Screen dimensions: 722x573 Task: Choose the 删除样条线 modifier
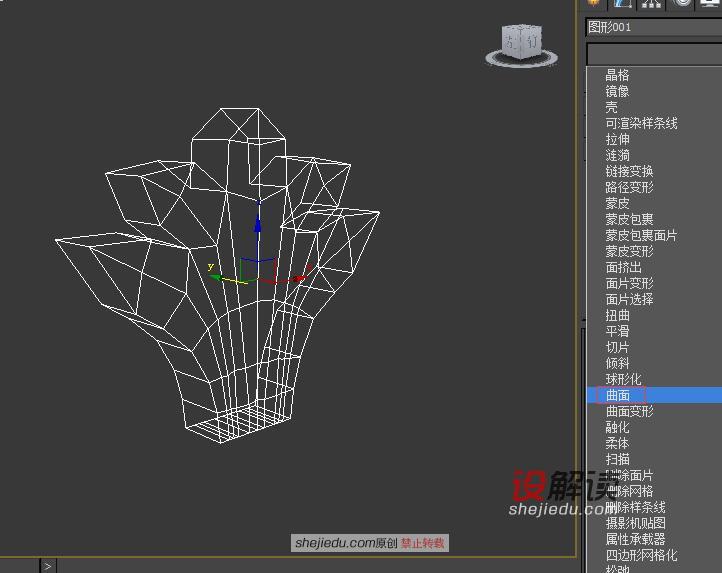click(635, 507)
